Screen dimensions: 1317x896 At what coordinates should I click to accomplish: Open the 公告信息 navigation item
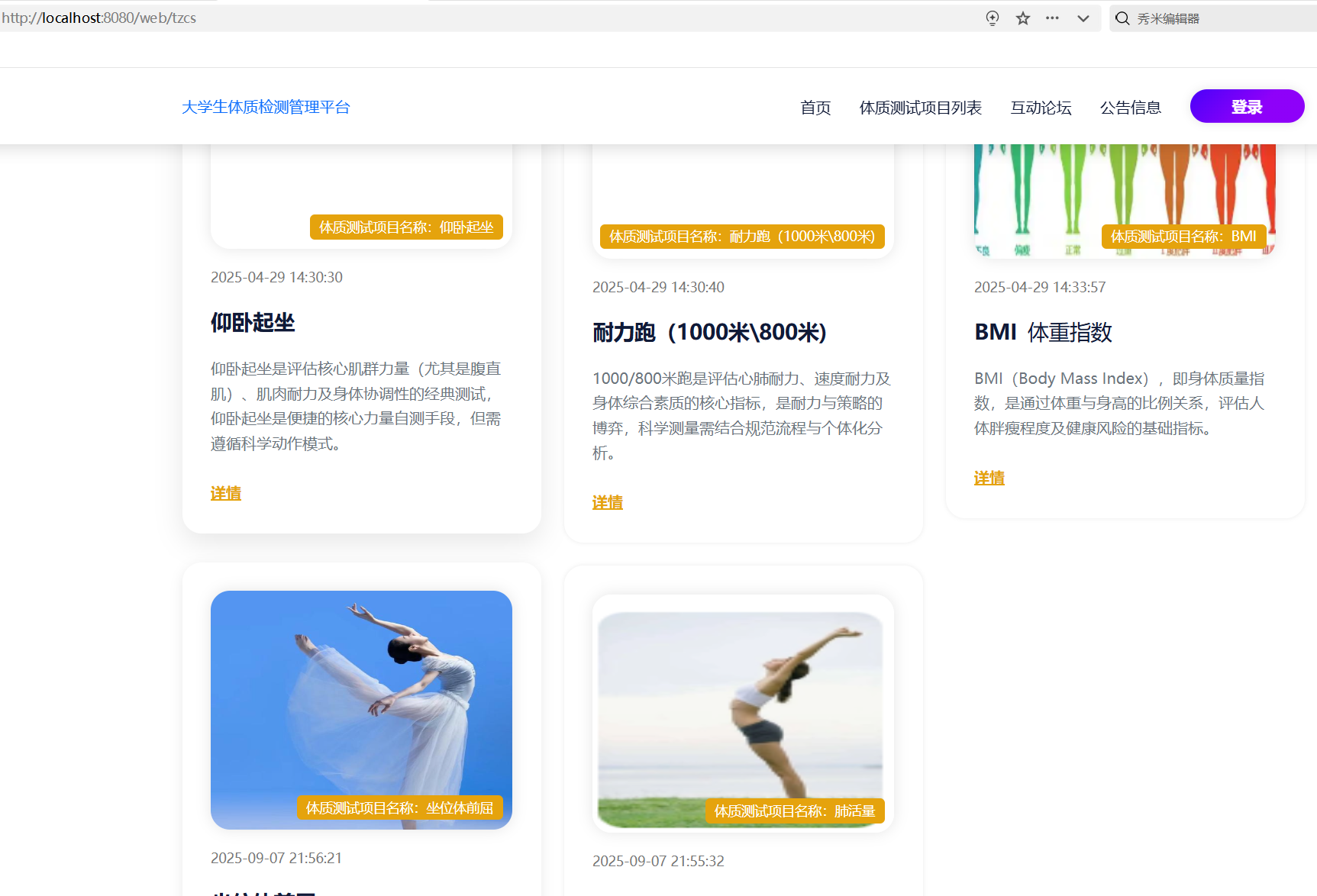[x=1130, y=108]
